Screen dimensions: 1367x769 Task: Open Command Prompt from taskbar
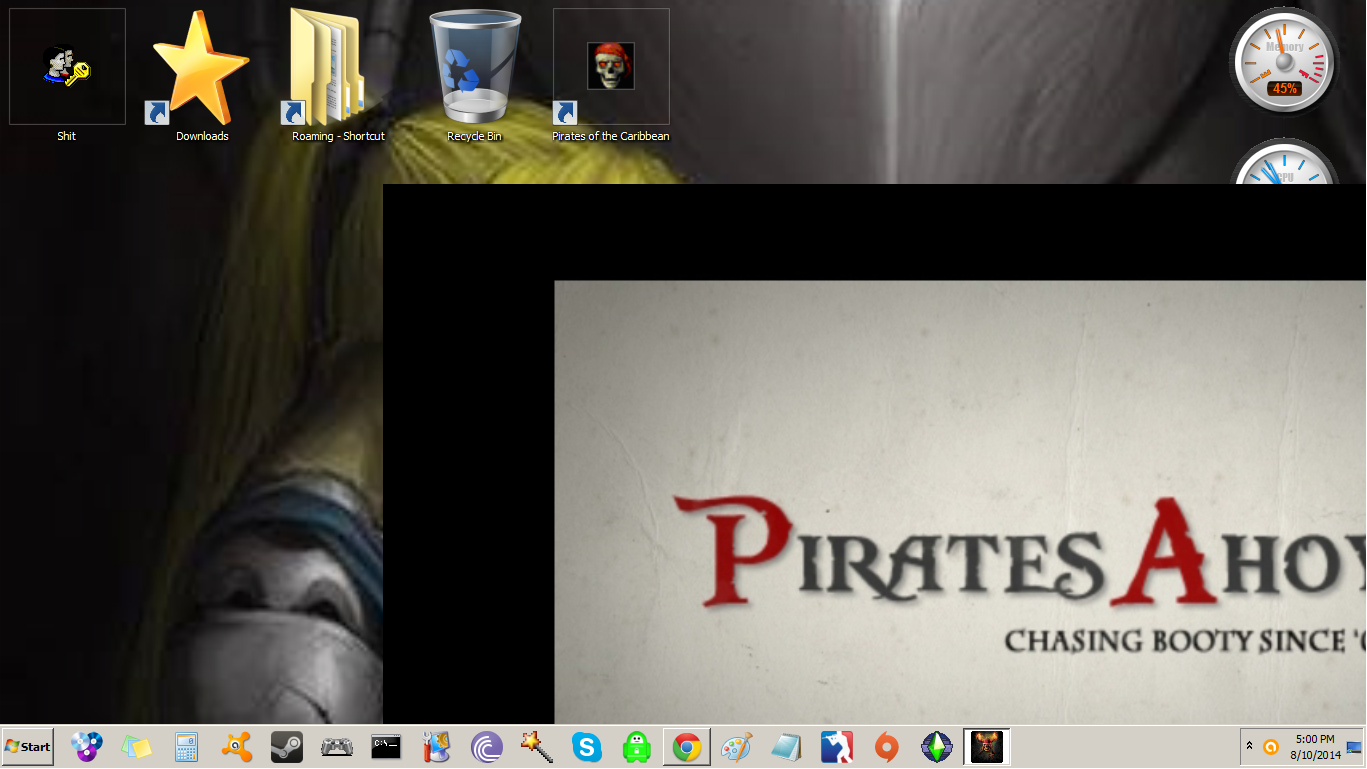(386, 747)
